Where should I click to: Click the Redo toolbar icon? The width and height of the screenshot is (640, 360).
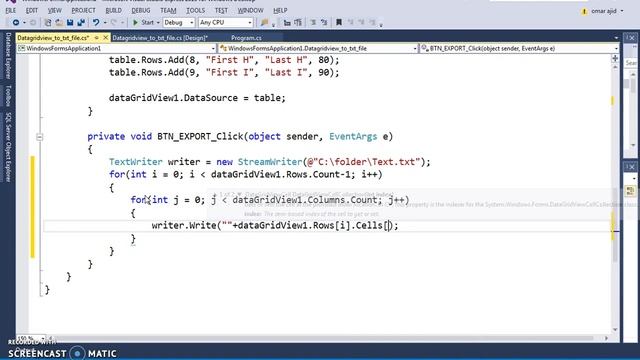pyautogui.click(x=113, y=22)
